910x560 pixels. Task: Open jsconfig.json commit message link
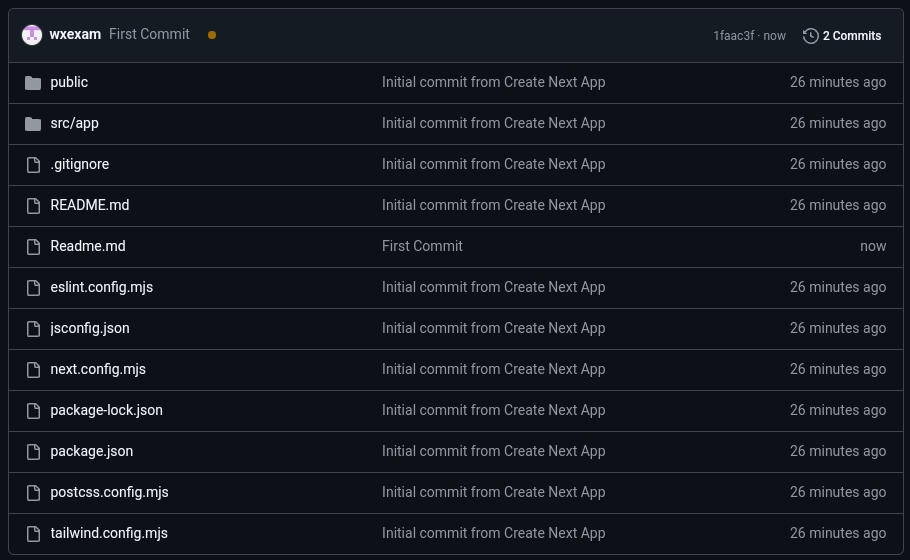point(493,328)
